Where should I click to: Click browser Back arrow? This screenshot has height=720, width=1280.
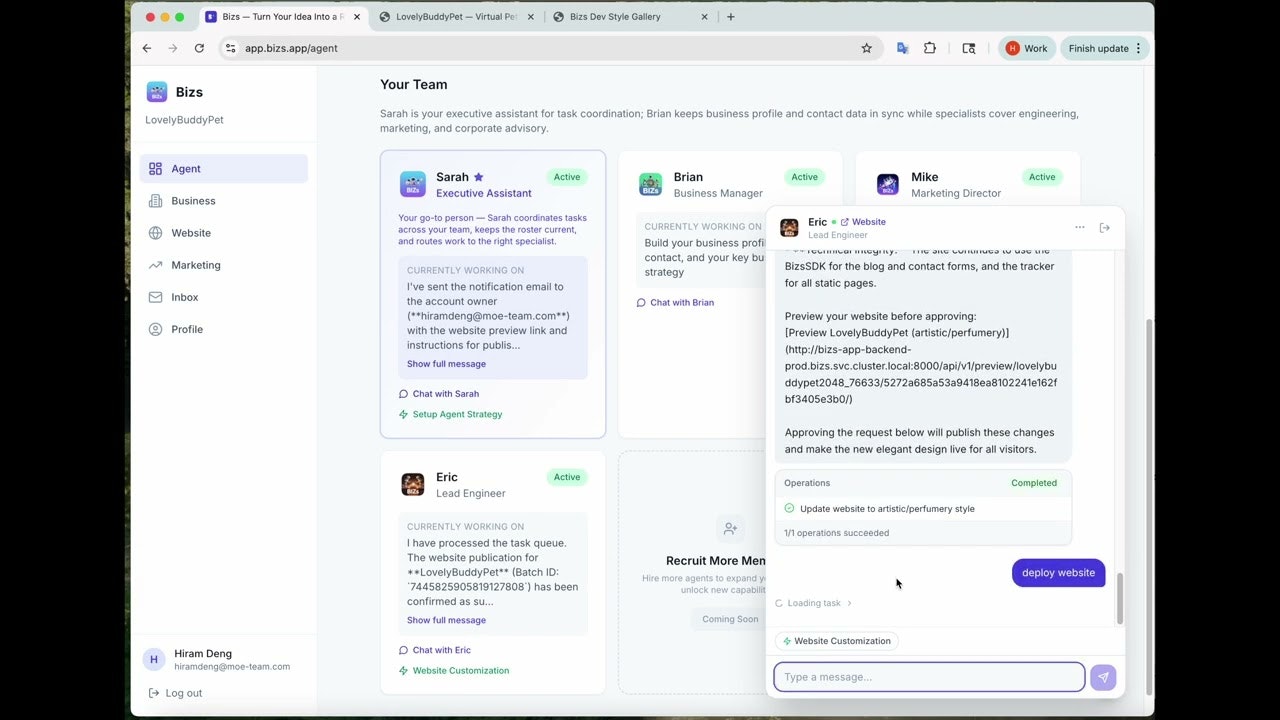[x=147, y=48]
